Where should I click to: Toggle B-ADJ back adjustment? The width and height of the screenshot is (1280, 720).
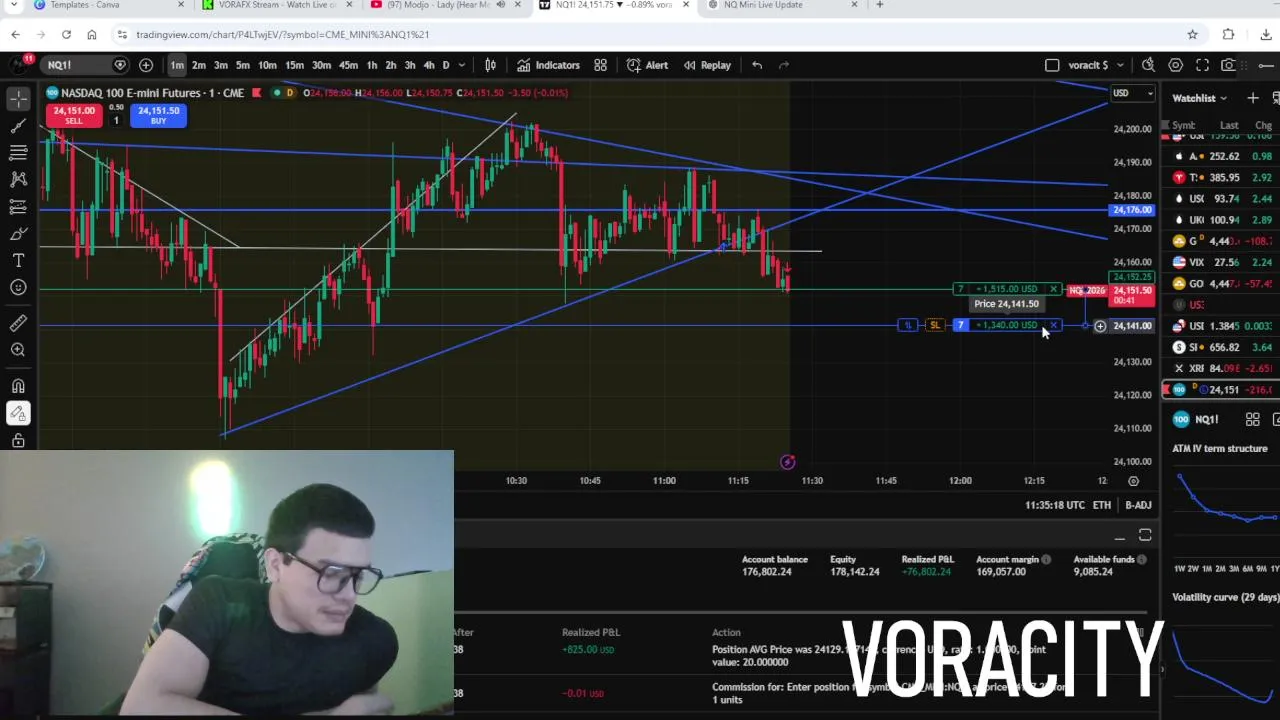coord(1138,505)
